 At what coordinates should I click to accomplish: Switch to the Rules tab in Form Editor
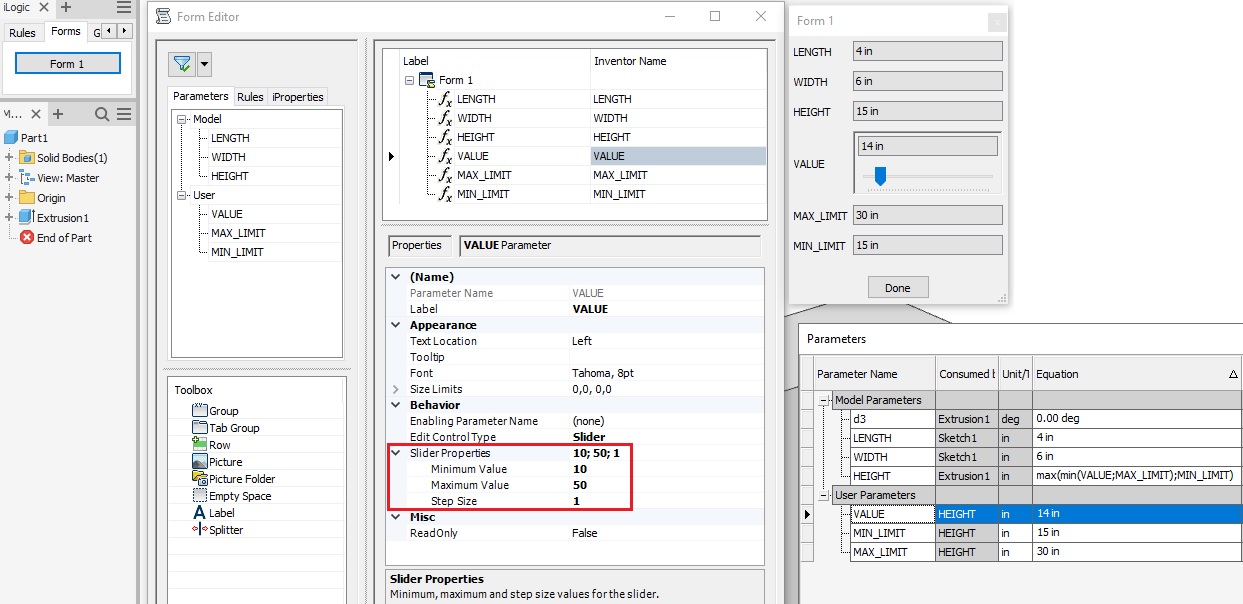click(x=250, y=96)
